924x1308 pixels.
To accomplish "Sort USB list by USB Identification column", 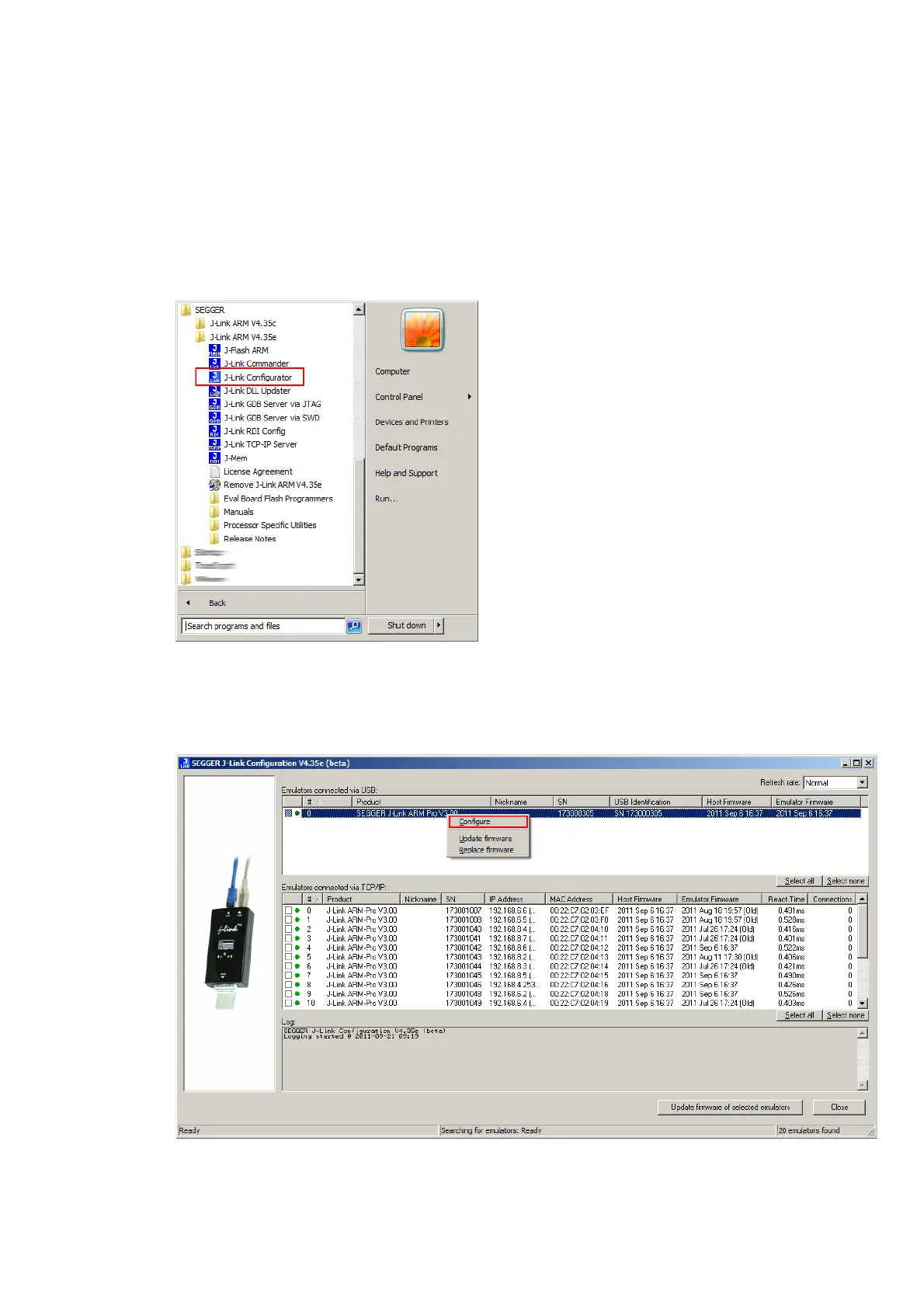I will [656, 802].
